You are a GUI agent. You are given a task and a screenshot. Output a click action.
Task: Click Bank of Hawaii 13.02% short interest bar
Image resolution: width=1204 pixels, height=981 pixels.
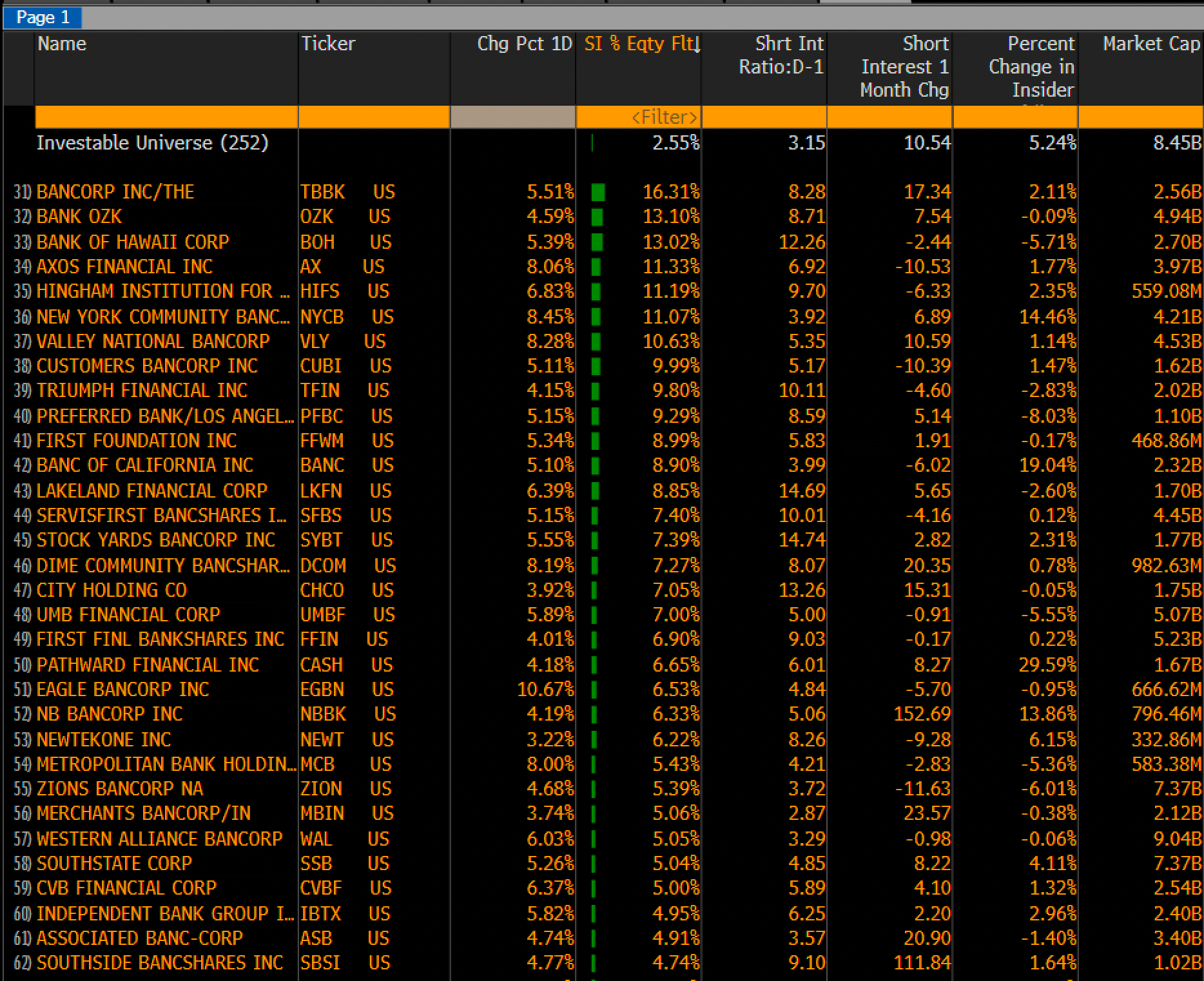(x=597, y=242)
